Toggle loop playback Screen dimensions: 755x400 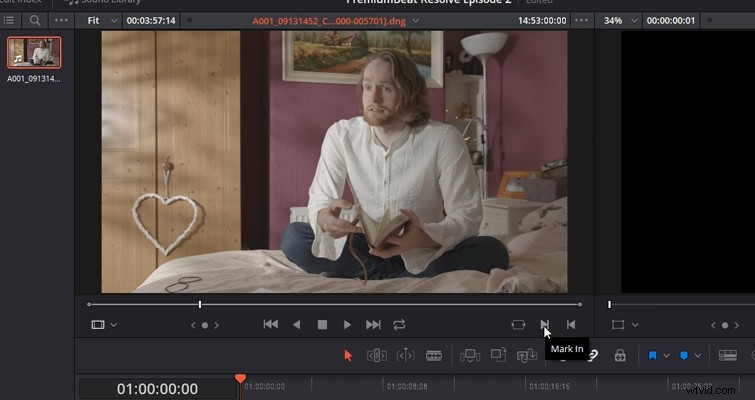pyautogui.click(x=399, y=325)
